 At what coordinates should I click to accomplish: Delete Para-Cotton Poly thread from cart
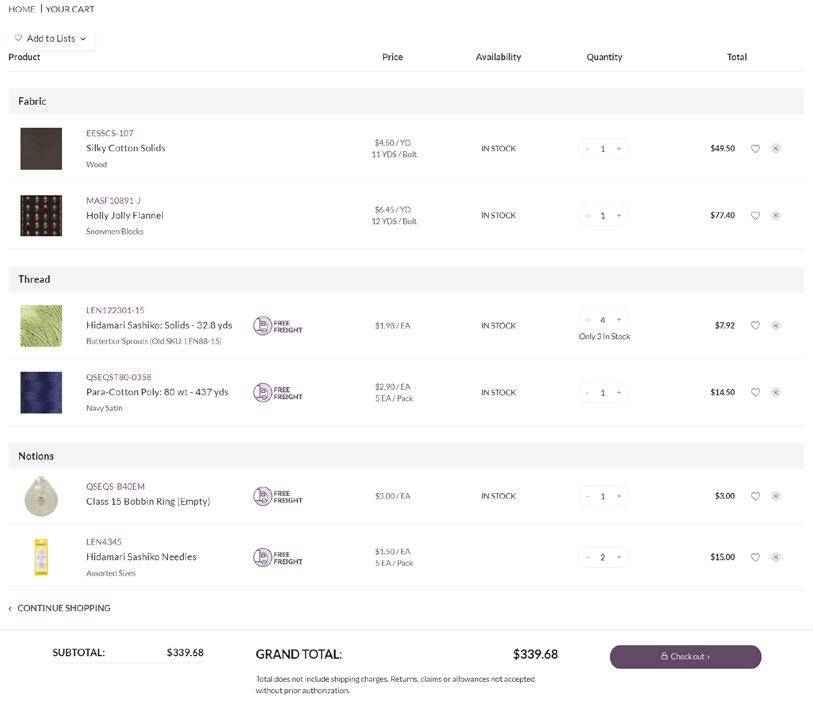click(776, 393)
